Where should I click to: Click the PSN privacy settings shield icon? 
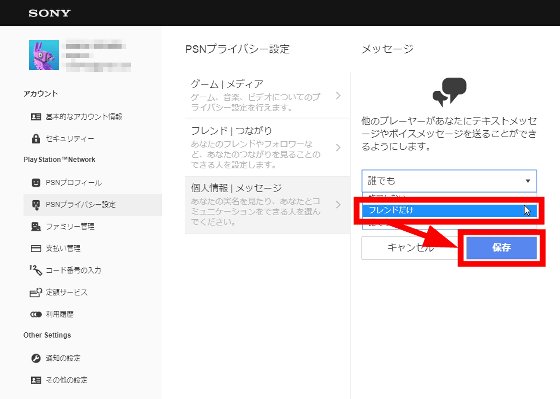(x=36, y=205)
